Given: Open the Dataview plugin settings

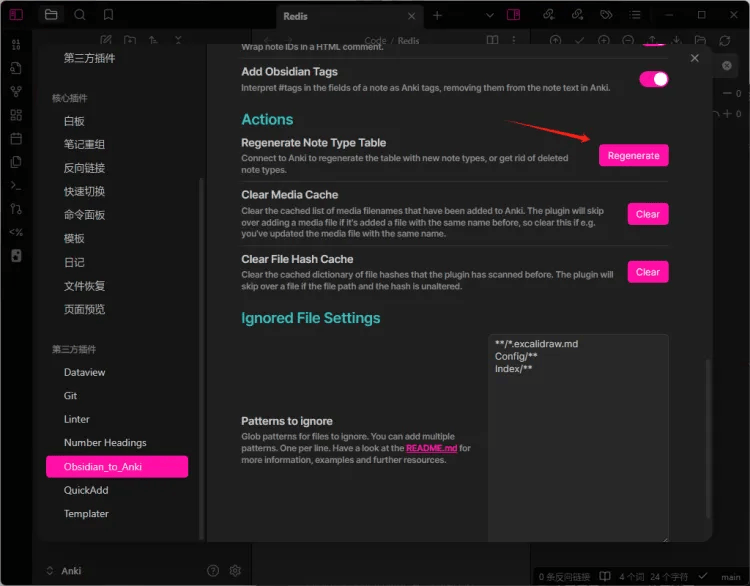Looking at the screenshot, I should point(117,372).
